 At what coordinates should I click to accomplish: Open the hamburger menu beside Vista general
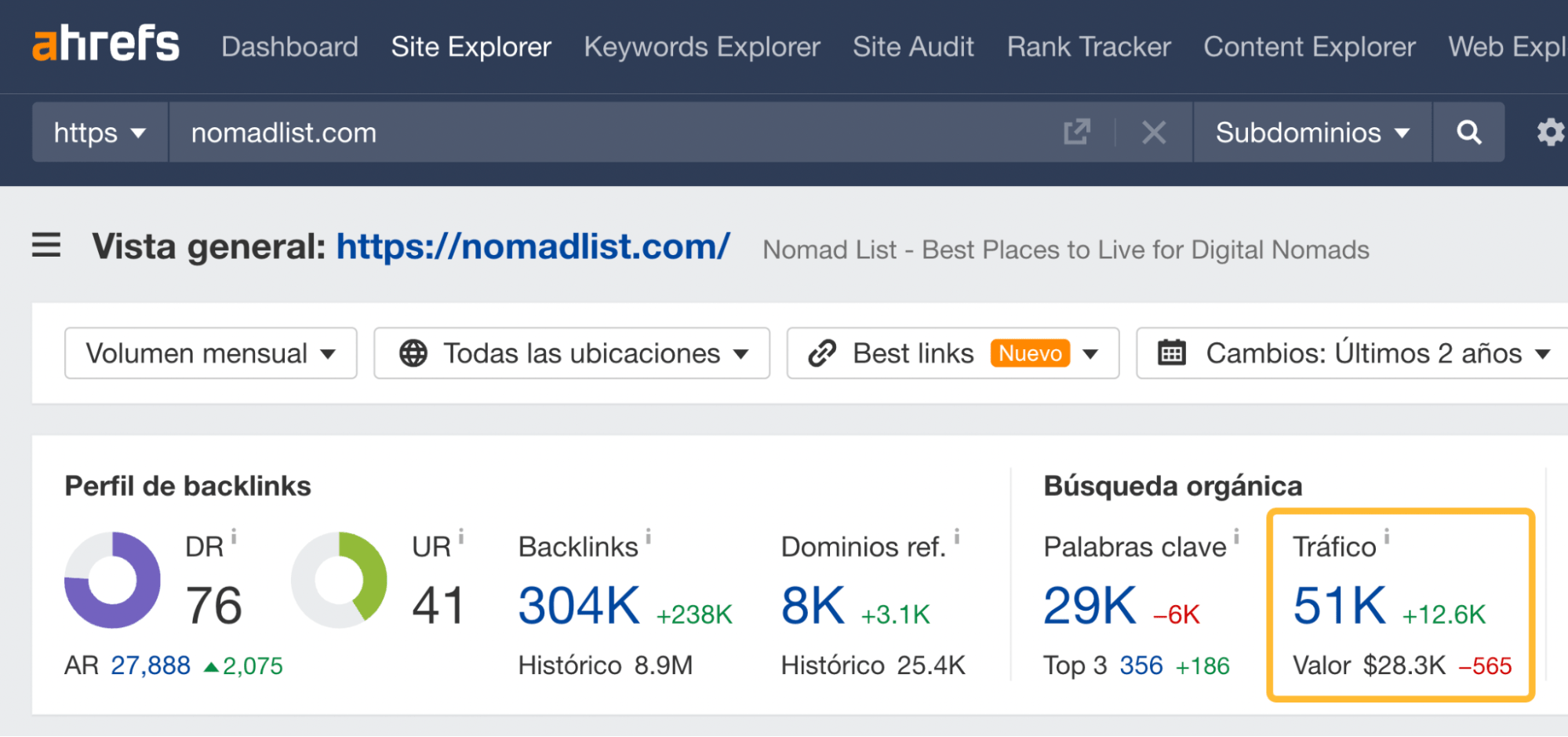pos(46,246)
